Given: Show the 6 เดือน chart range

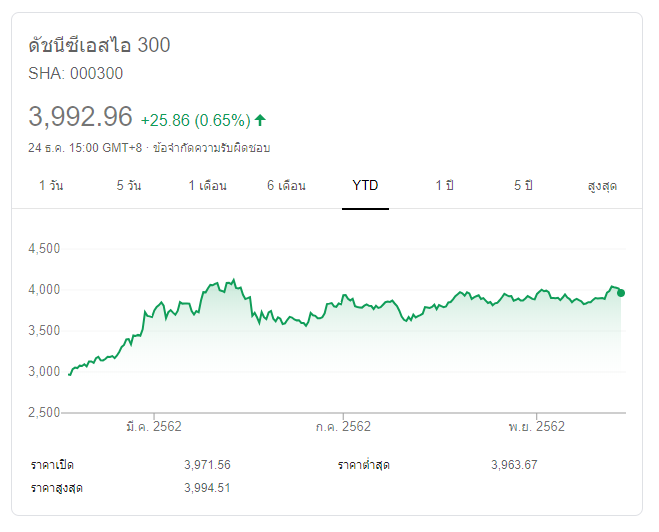Looking at the screenshot, I should (286, 186).
